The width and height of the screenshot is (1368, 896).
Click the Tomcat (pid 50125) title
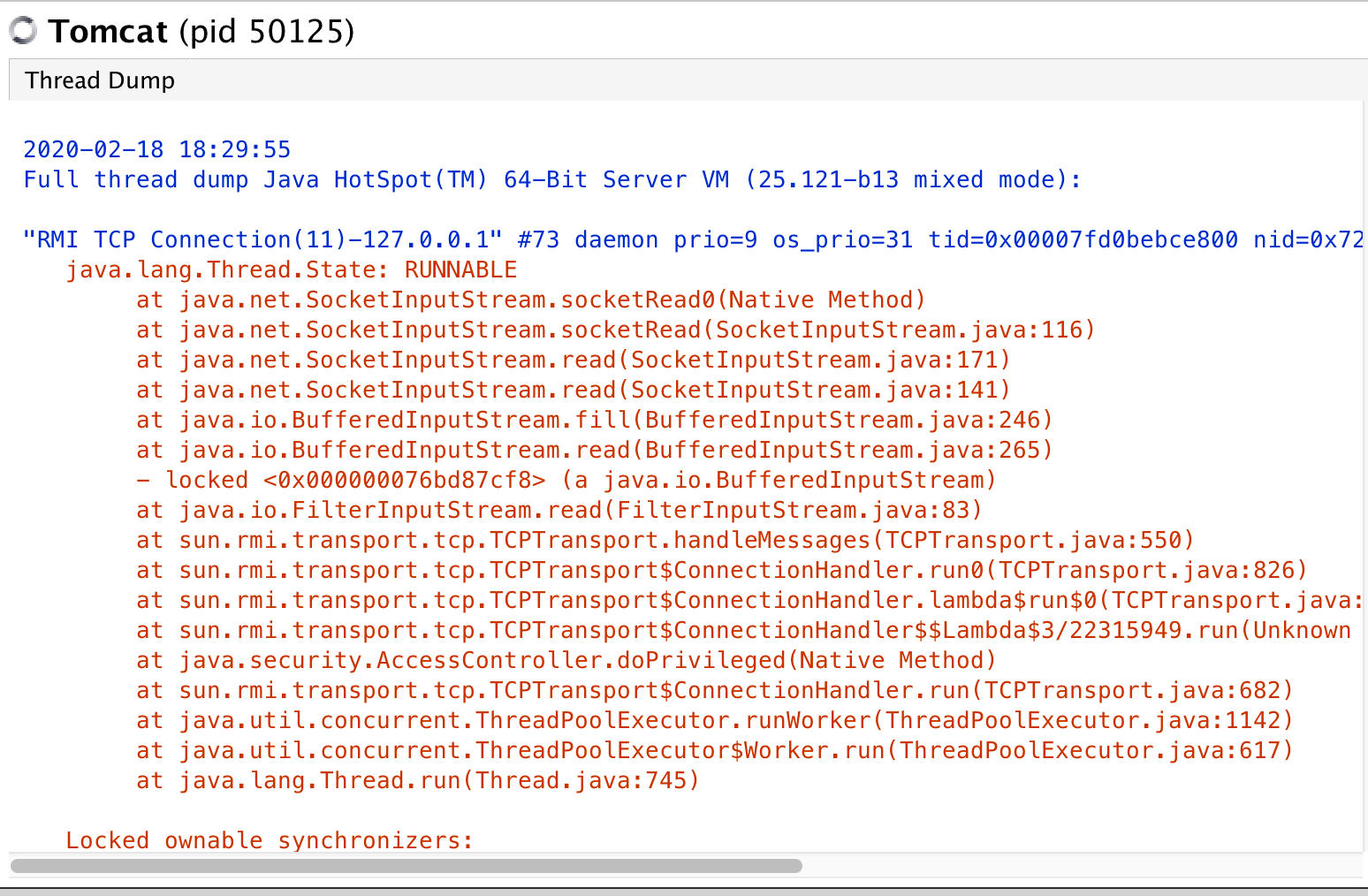pos(201,32)
